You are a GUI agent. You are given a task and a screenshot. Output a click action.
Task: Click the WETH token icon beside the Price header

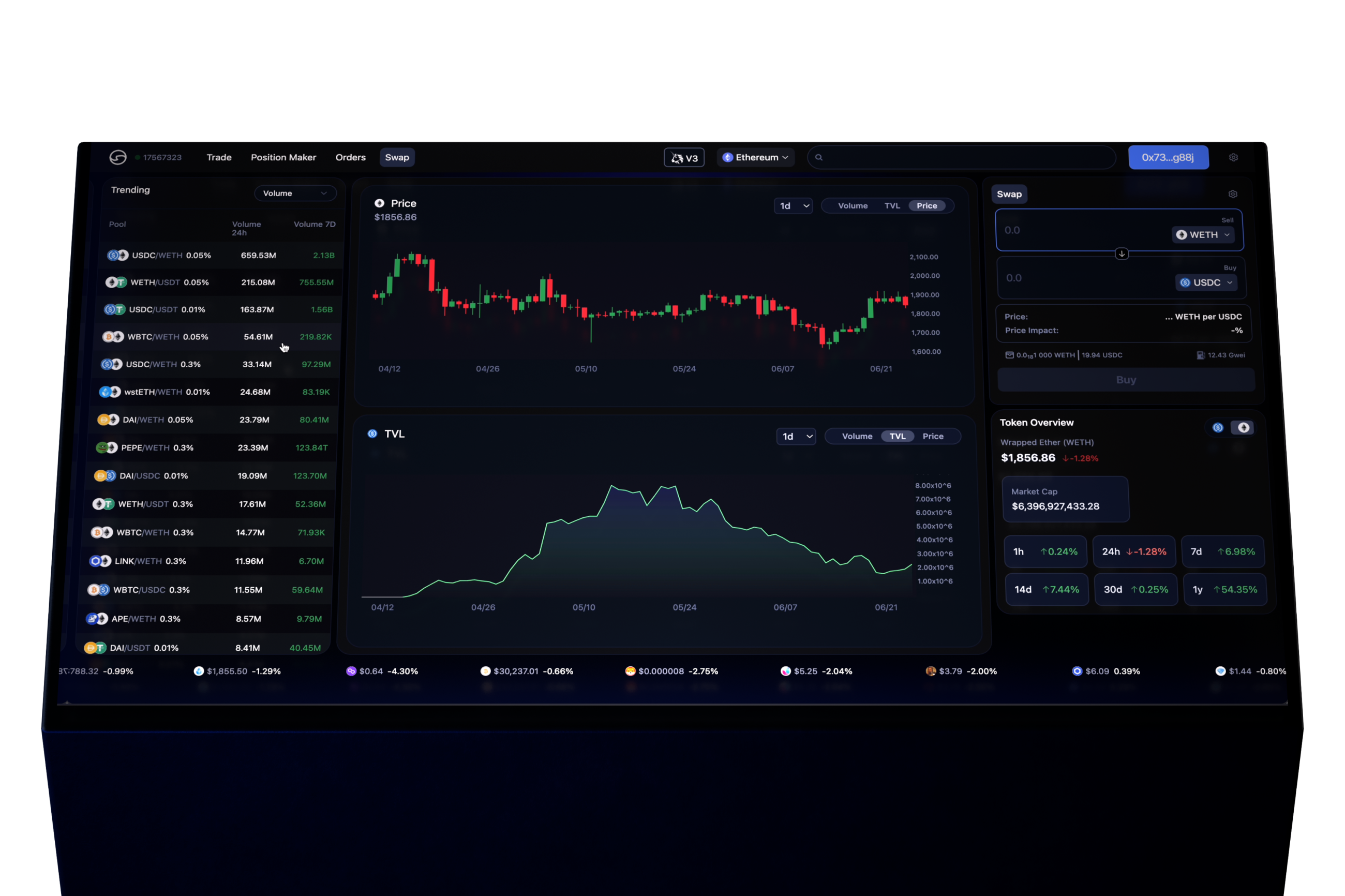point(379,203)
